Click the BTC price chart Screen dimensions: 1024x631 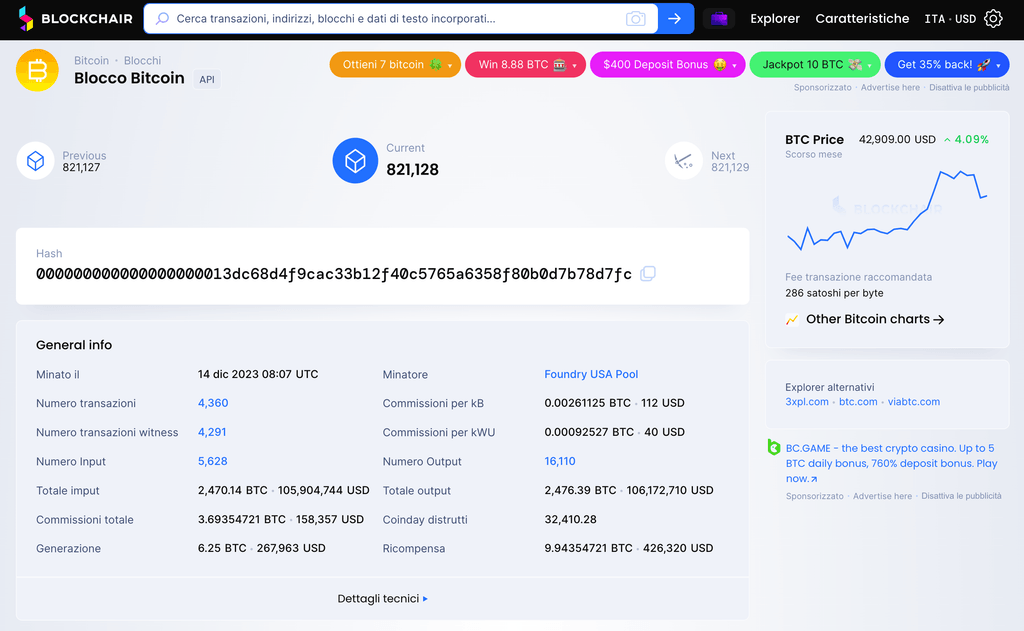tap(887, 210)
